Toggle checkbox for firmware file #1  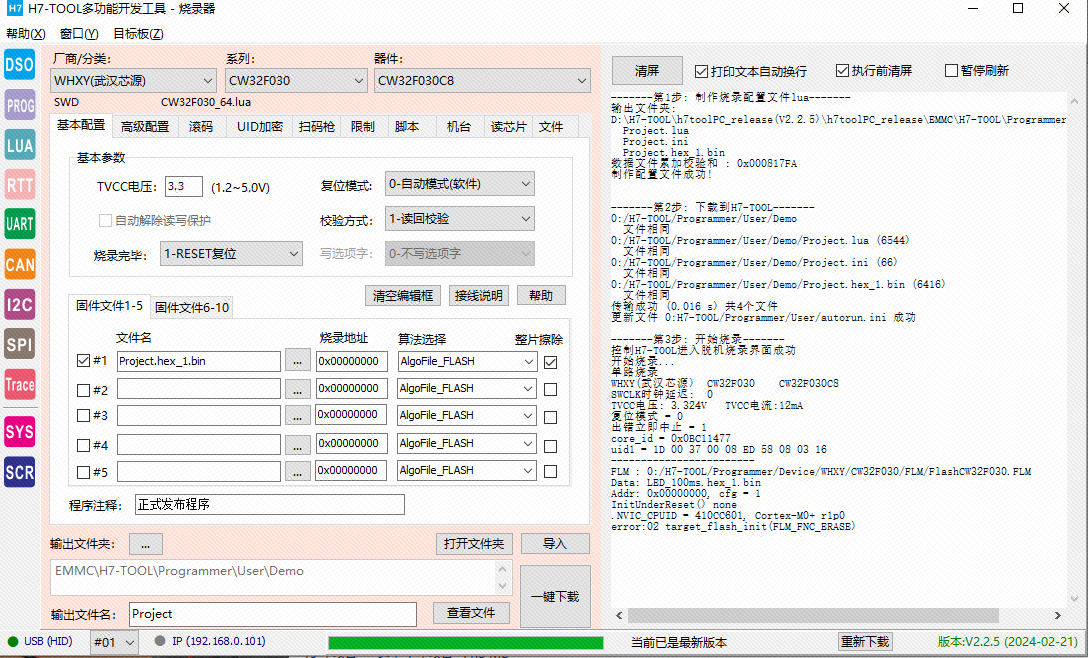point(83,361)
